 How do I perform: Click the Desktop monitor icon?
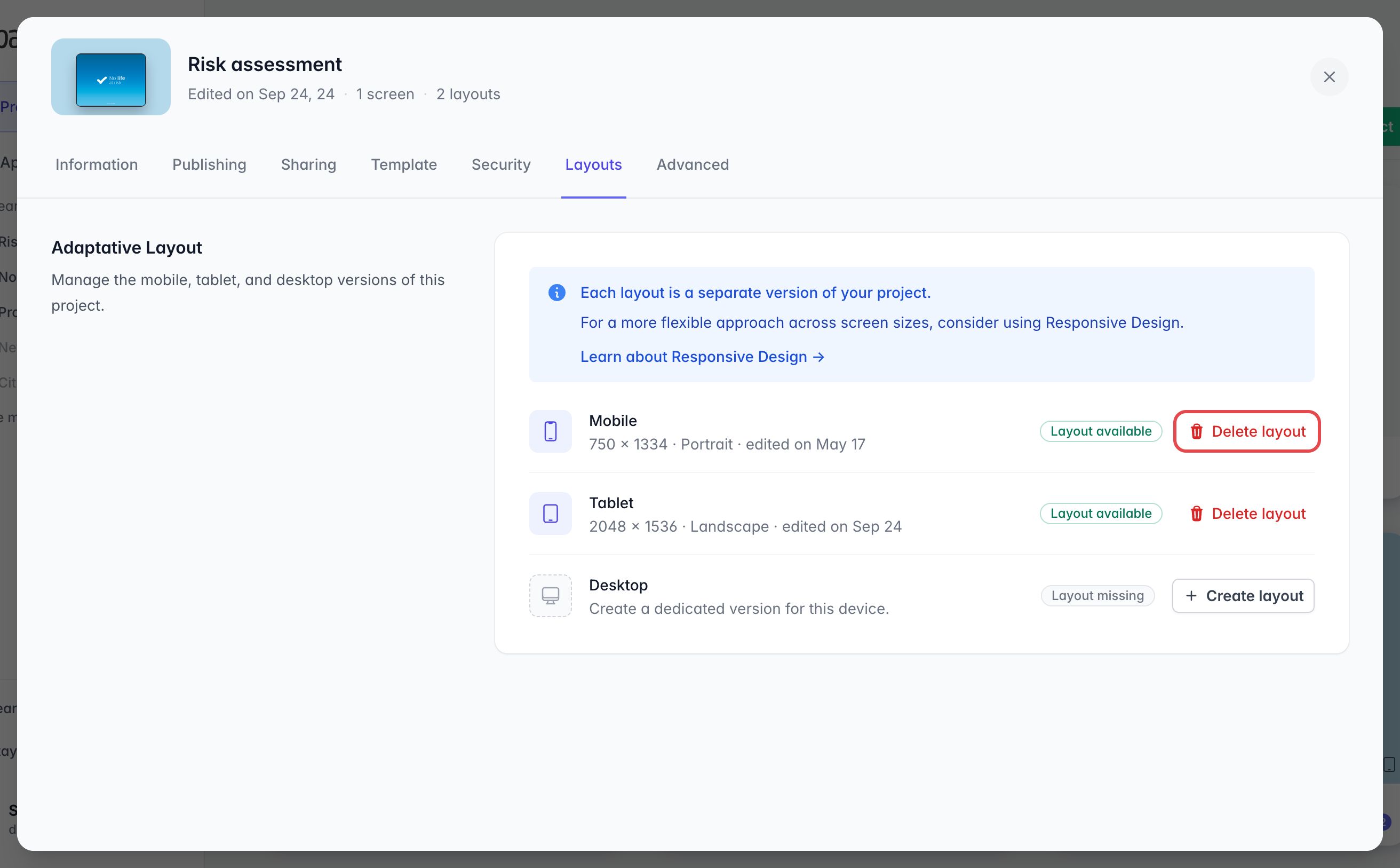click(x=550, y=596)
